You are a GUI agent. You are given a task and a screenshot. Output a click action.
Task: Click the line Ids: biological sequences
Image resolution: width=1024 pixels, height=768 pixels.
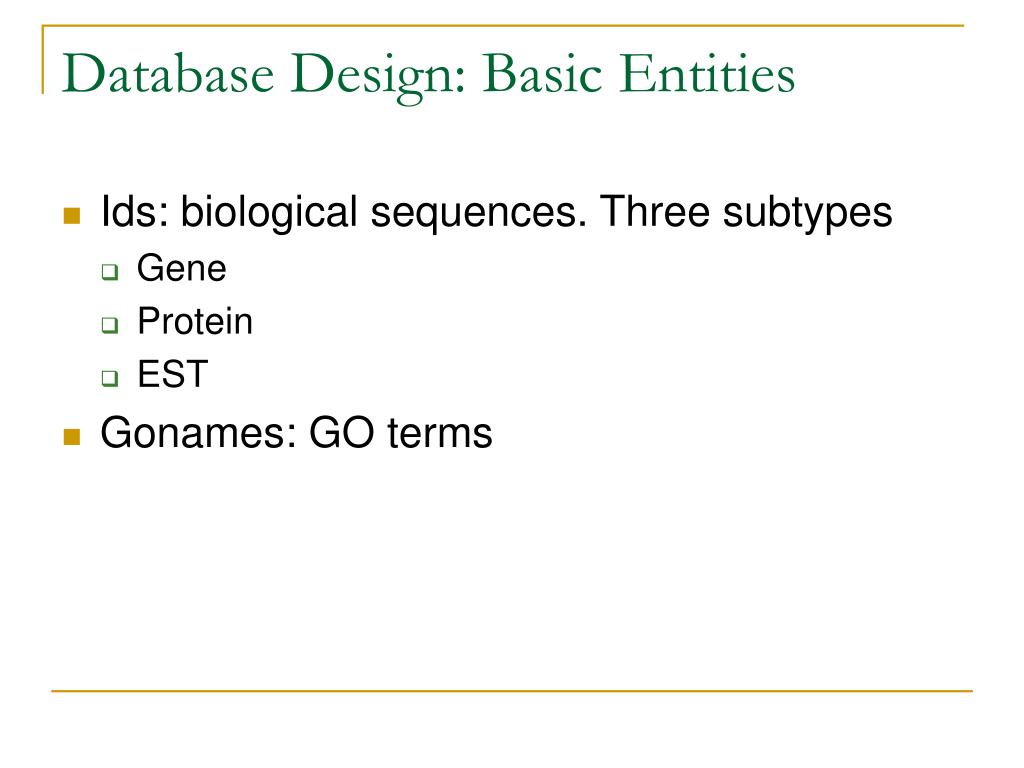coord(496,213)
